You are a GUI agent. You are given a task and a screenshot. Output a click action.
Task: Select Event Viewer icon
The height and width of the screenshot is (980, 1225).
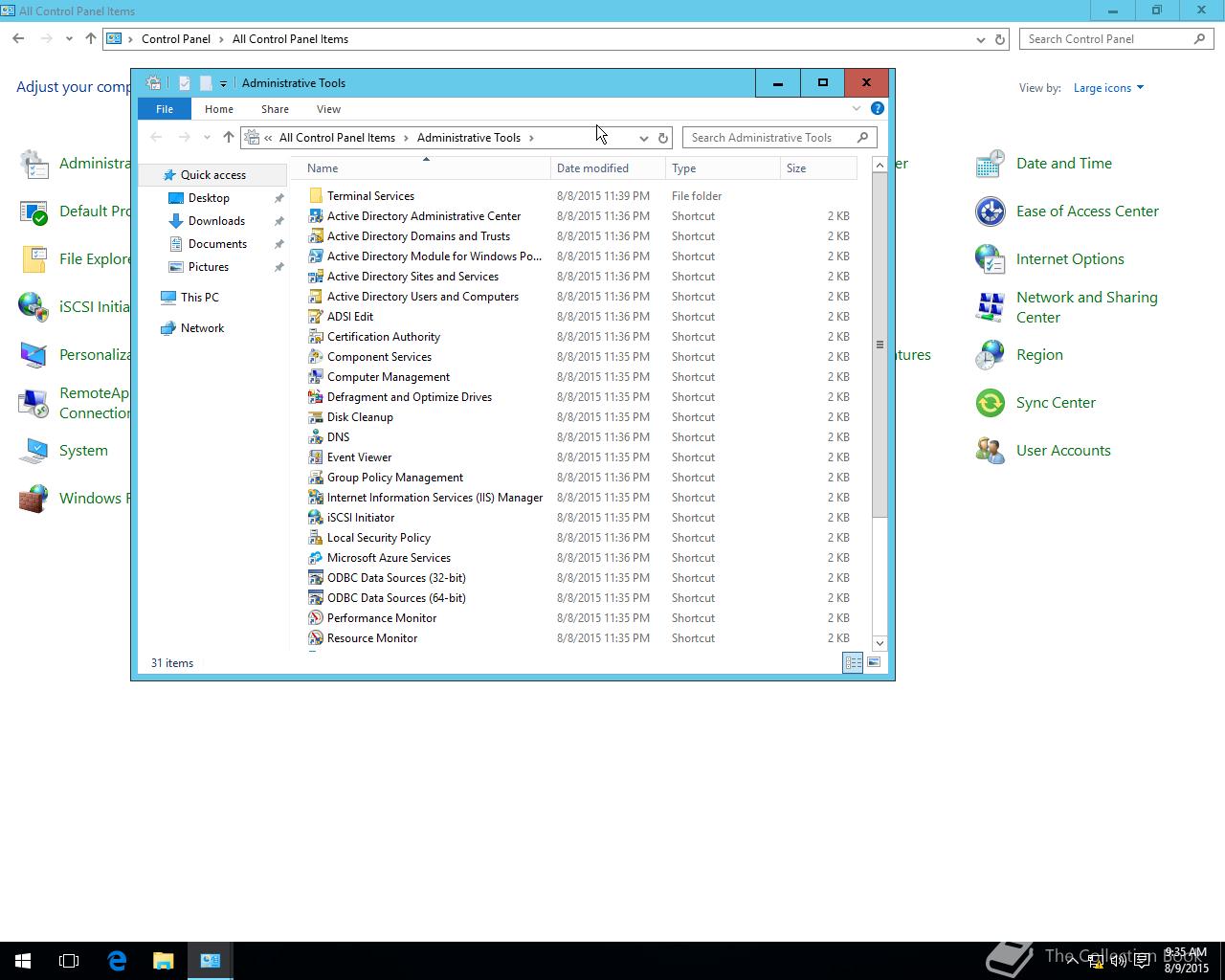[x=315, y=457]
